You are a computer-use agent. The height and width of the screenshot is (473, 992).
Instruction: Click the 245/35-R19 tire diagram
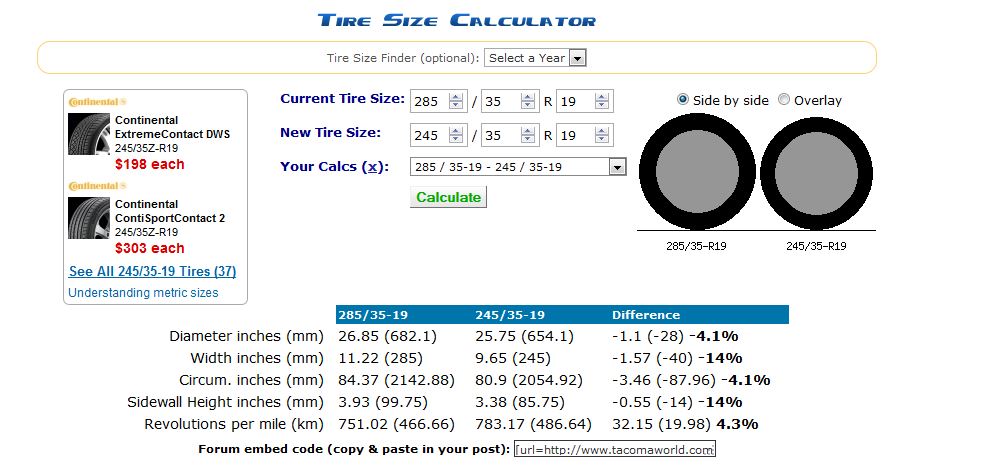[x=815, y=173]
